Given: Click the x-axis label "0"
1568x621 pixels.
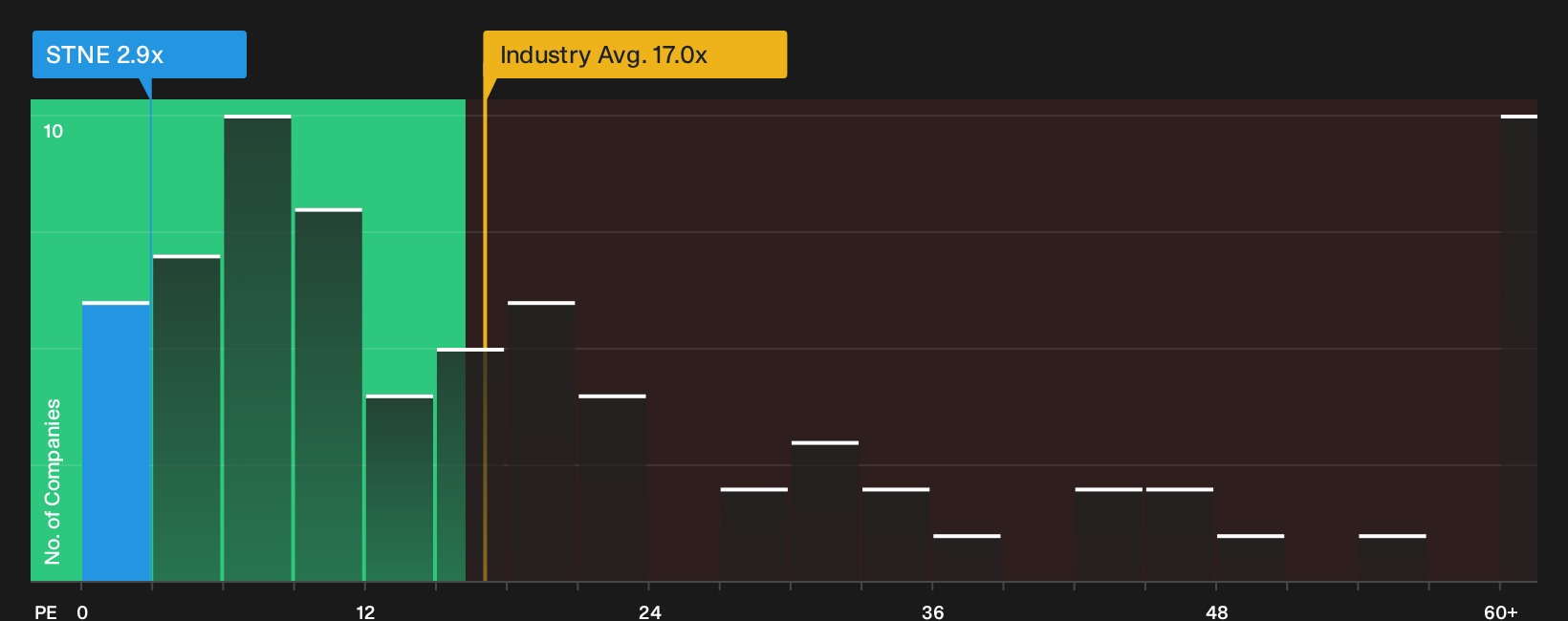Looking at the screenshot, I should click(82, 611).
